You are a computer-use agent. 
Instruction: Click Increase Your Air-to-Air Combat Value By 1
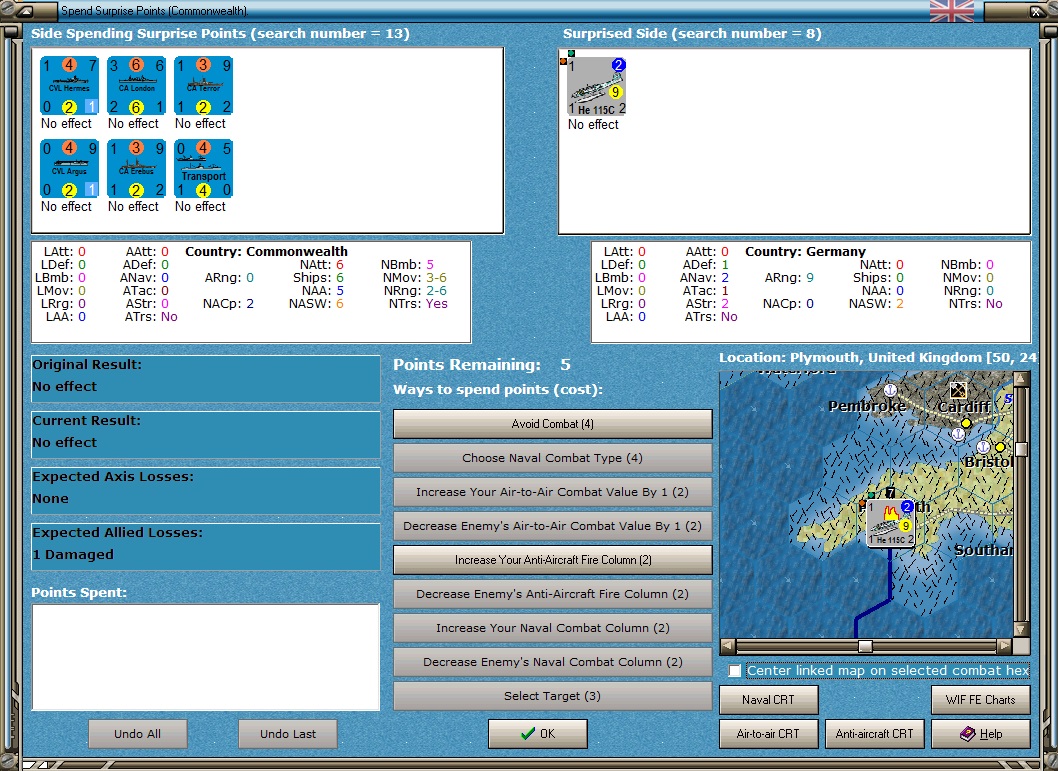[553, 492]
